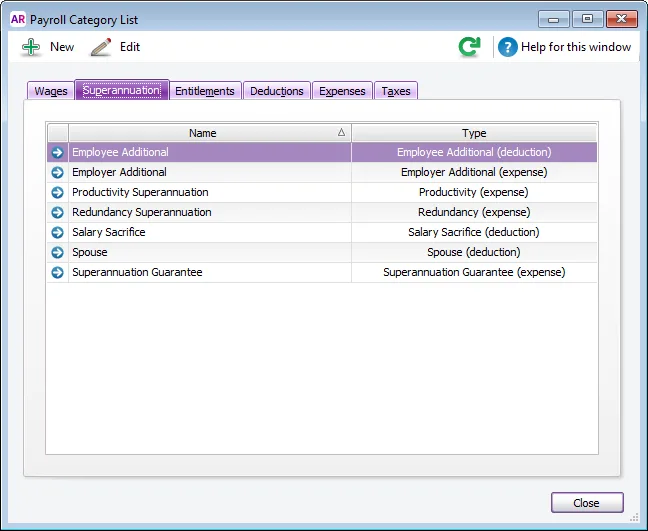The image size is (648, 531).
Task: Switch to the Wages tab
Action: tap(51, 91)
